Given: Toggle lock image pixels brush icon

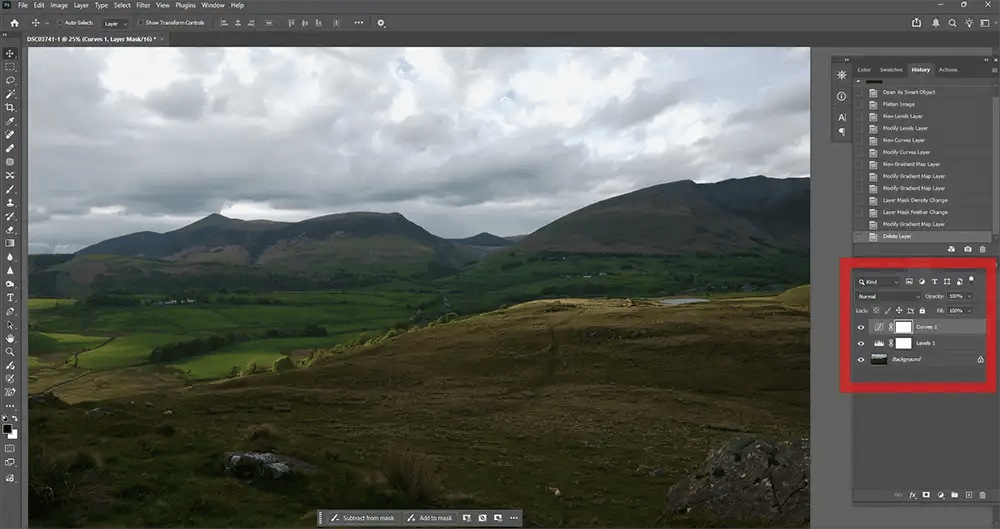Looking at the screenshot, I should (x=888, y=311).
